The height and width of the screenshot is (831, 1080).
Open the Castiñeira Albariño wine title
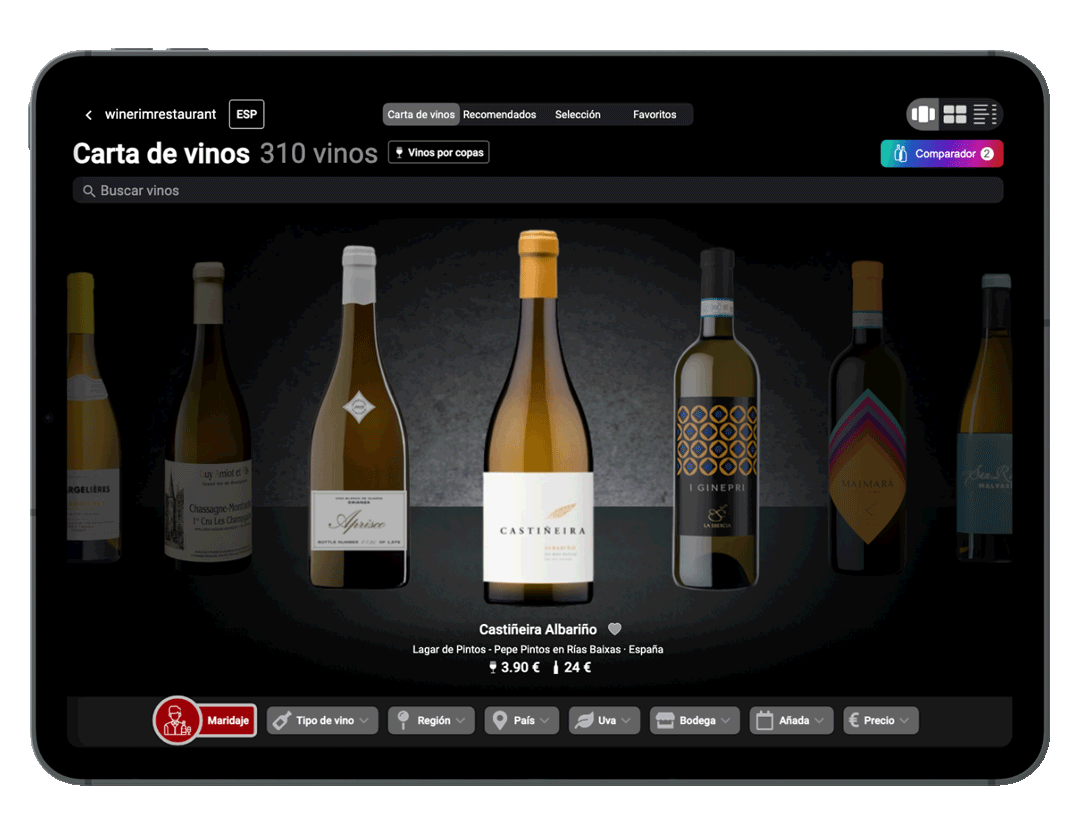[x=538, y=629]
